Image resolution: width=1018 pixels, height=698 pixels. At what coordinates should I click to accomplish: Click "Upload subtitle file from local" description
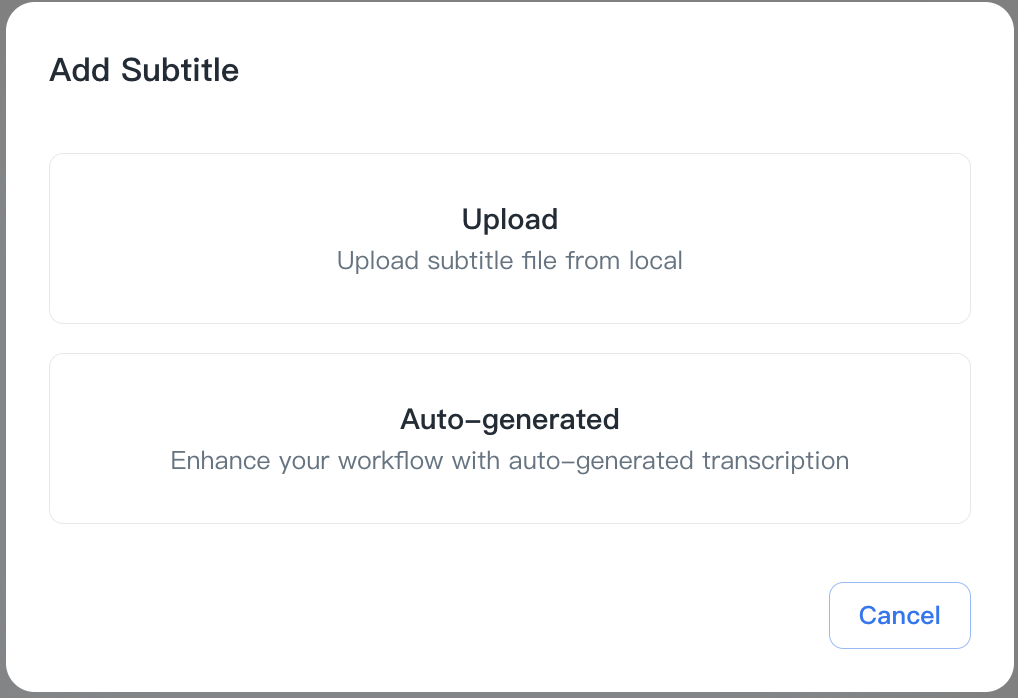pos(509,261)
